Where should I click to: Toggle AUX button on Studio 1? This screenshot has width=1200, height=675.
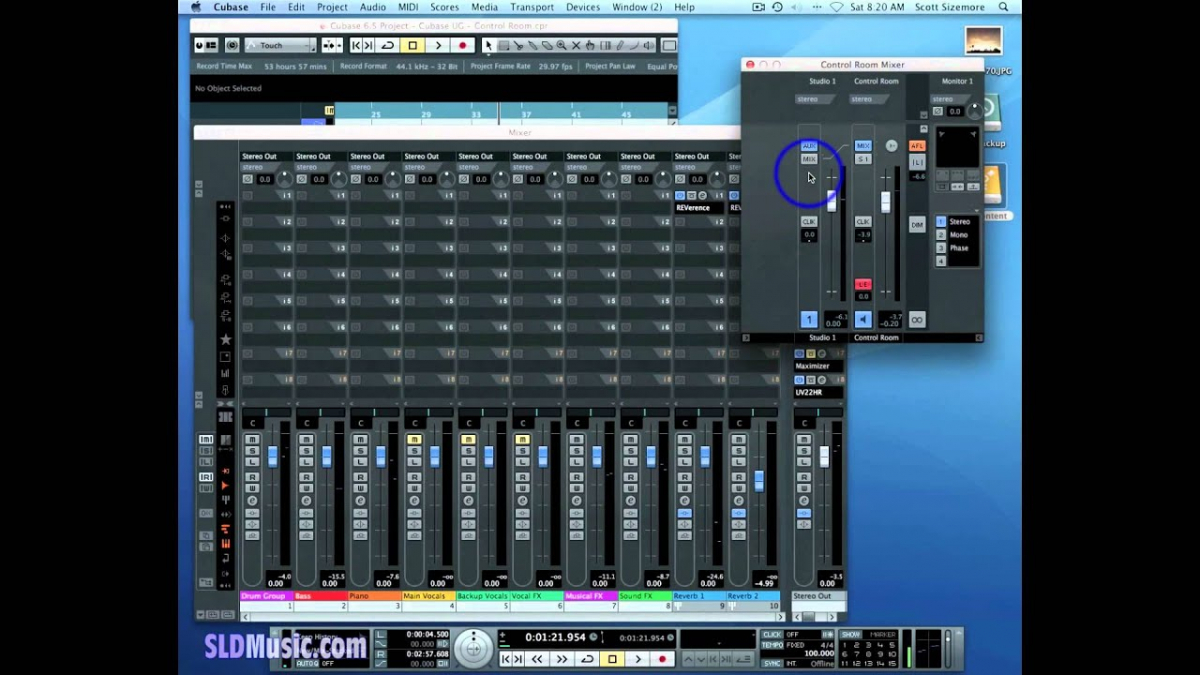click(x=809, y=146)
